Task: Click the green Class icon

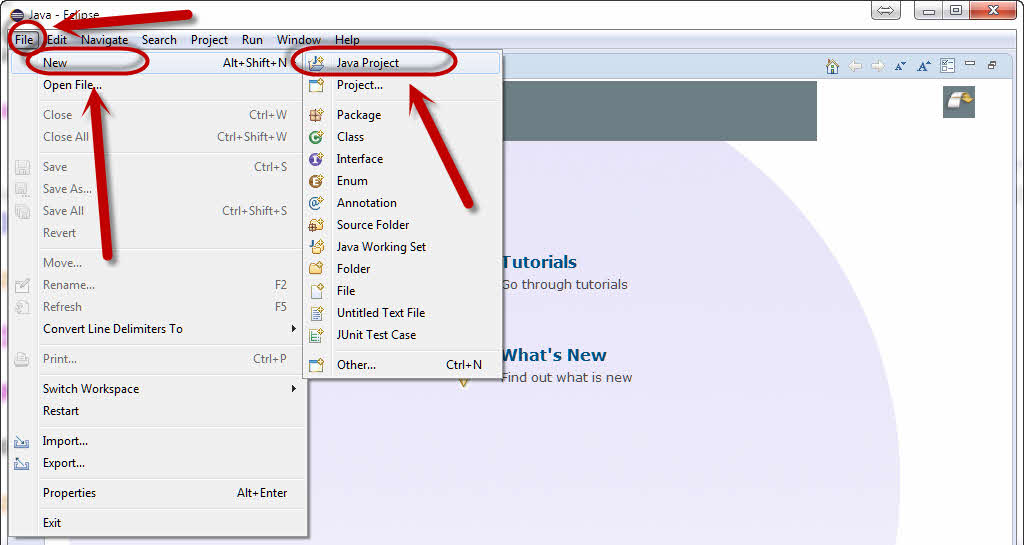Action: point(317,137)
